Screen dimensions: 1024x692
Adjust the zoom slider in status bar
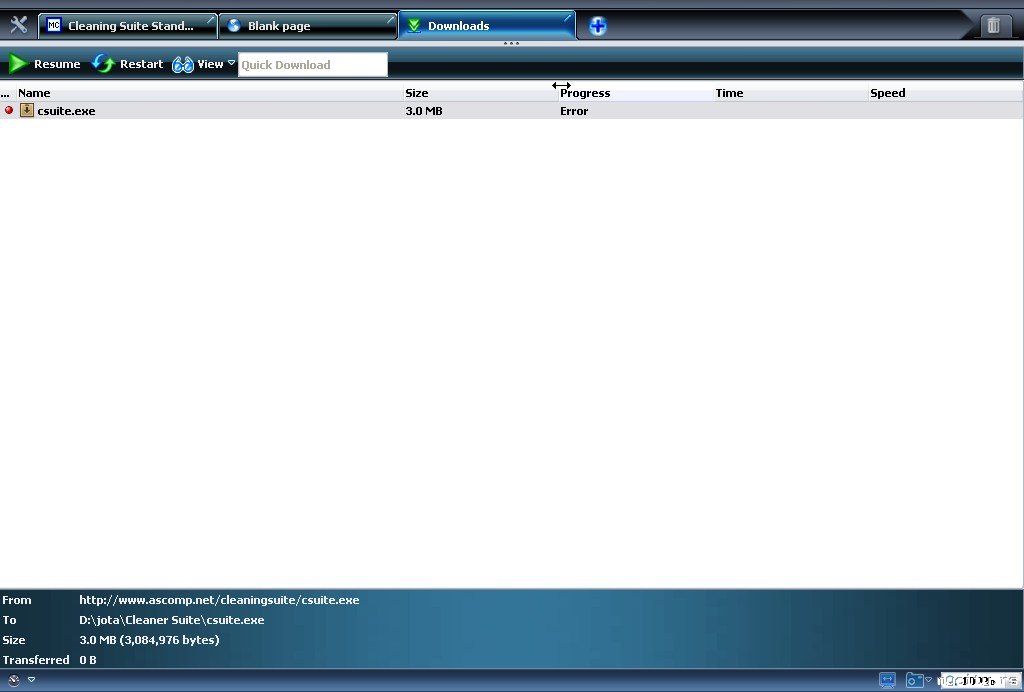coord(980,681)
